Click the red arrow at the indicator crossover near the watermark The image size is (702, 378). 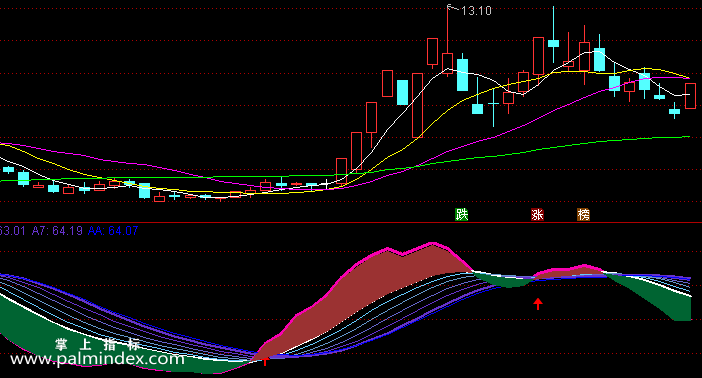coord(265,360)
